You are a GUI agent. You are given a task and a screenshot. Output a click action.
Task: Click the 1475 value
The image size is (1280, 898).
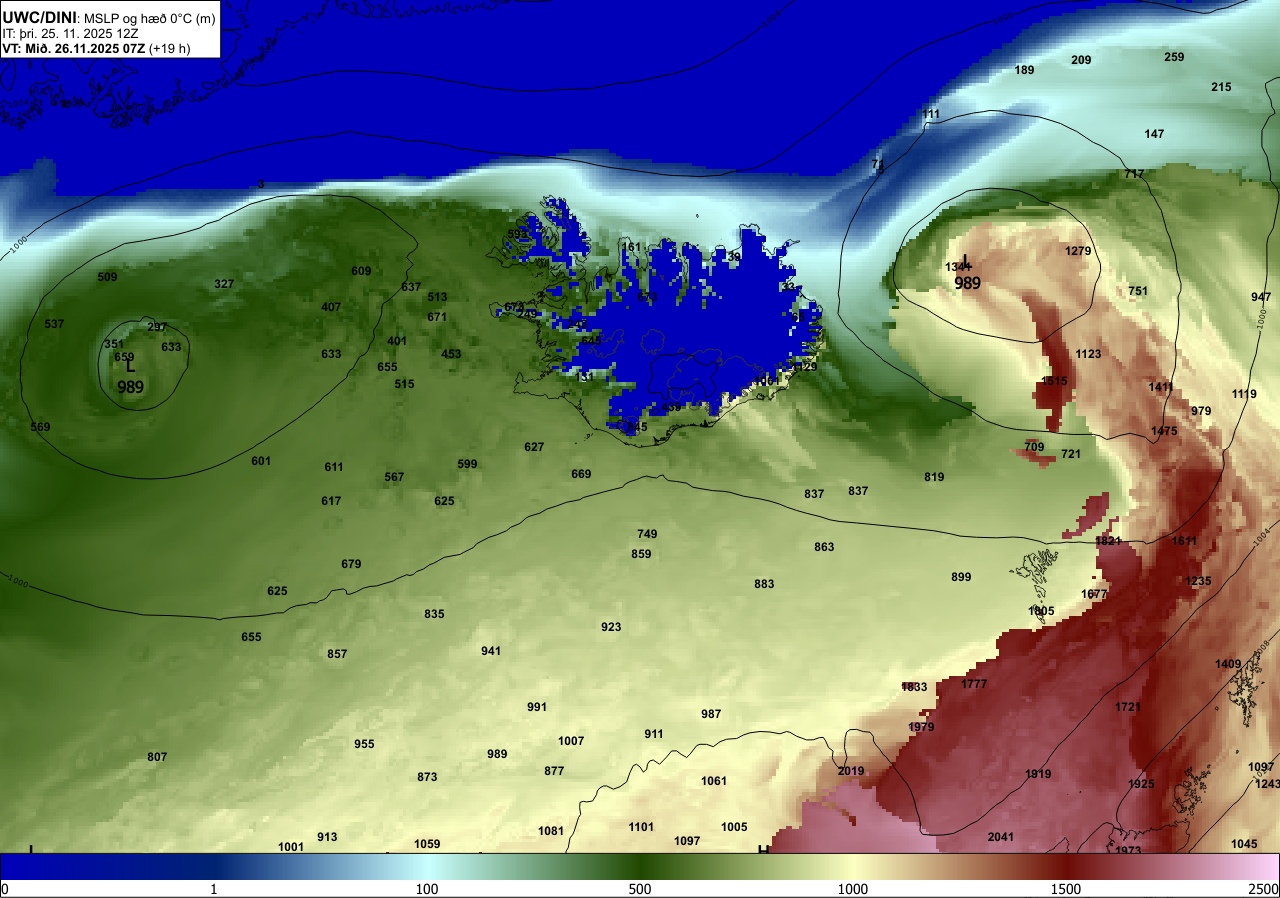pyautogui.click(x=1164, y=431)
